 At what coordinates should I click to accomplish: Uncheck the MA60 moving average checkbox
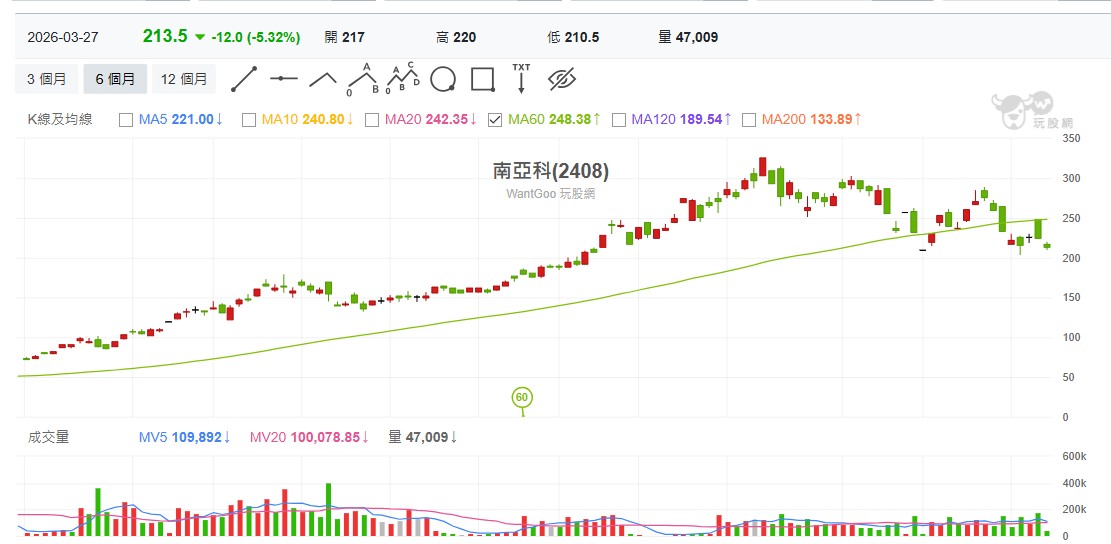click(495, 120)
